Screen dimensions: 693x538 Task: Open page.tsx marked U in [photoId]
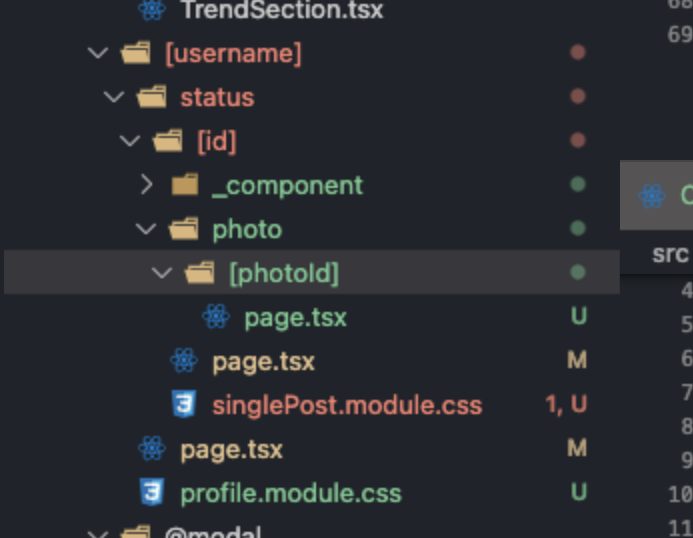click(296, 317)
